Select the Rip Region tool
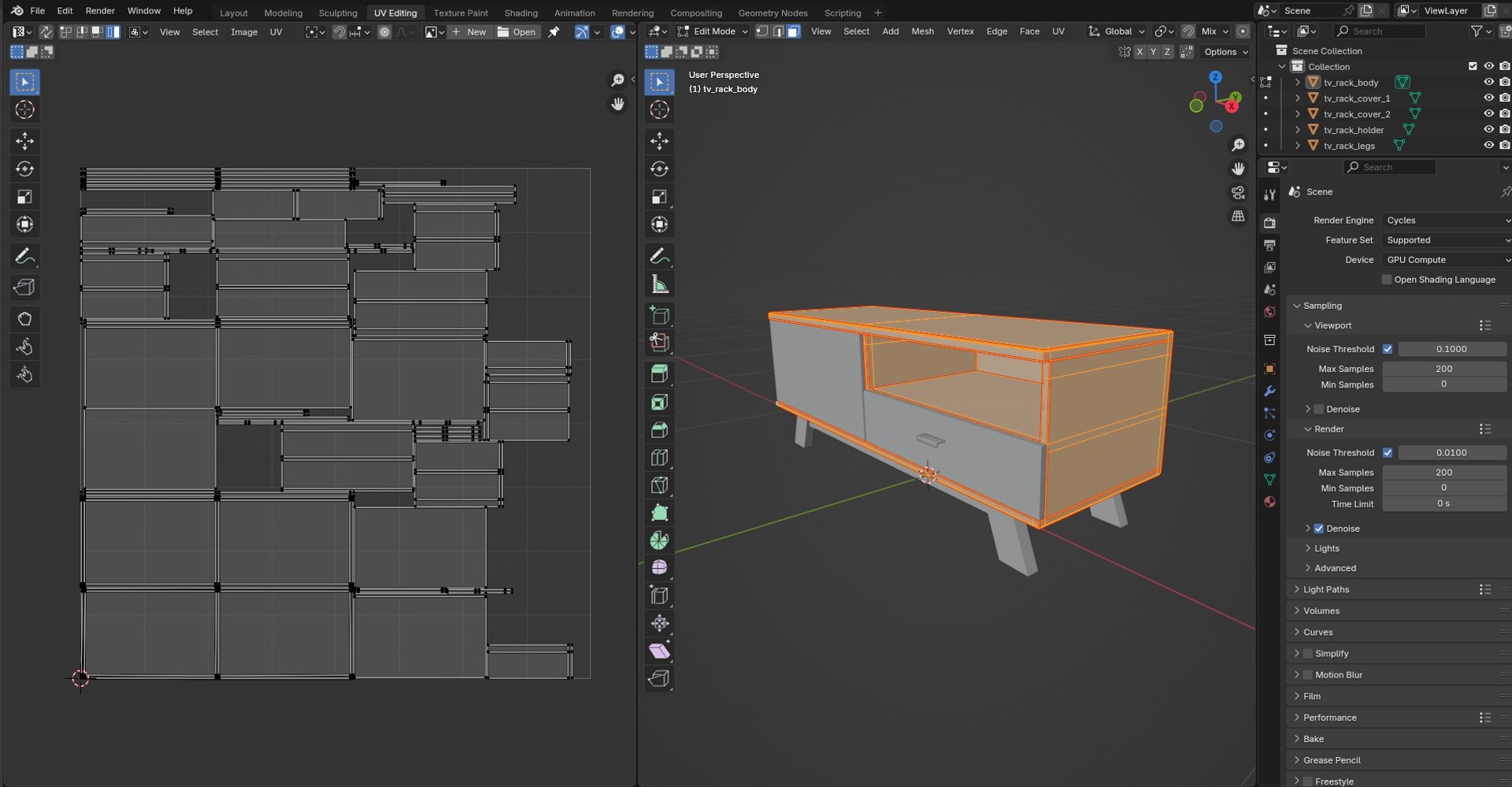1512x787 pixels. 659,678
